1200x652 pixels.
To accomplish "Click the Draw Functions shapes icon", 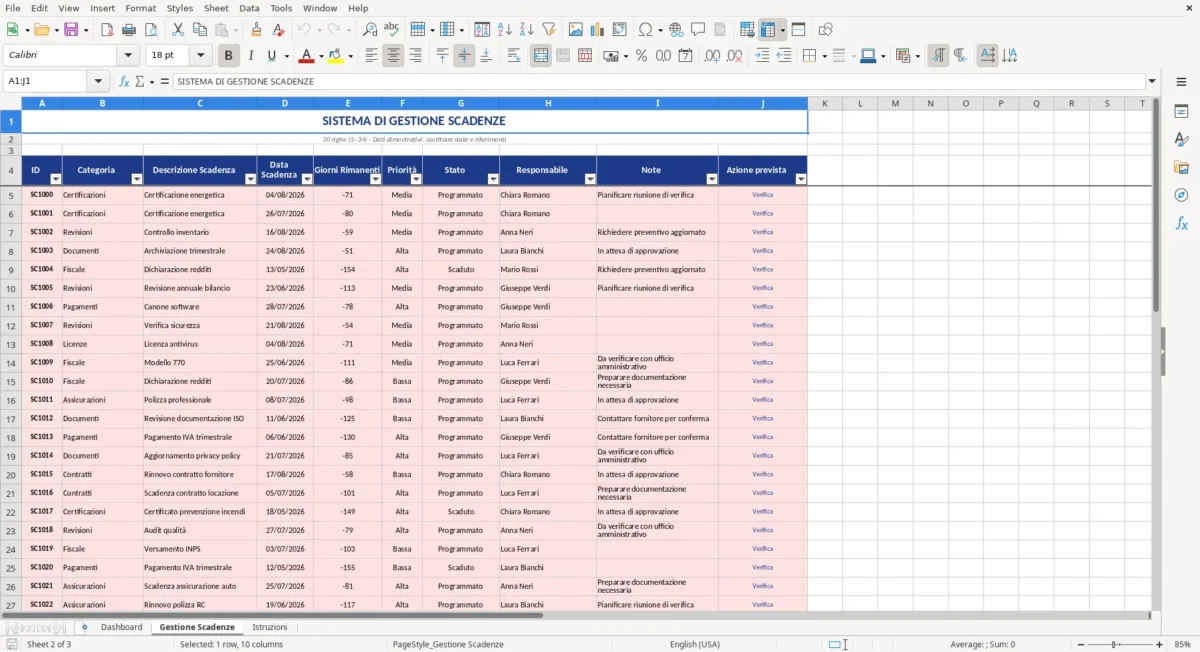I will 825,29.
